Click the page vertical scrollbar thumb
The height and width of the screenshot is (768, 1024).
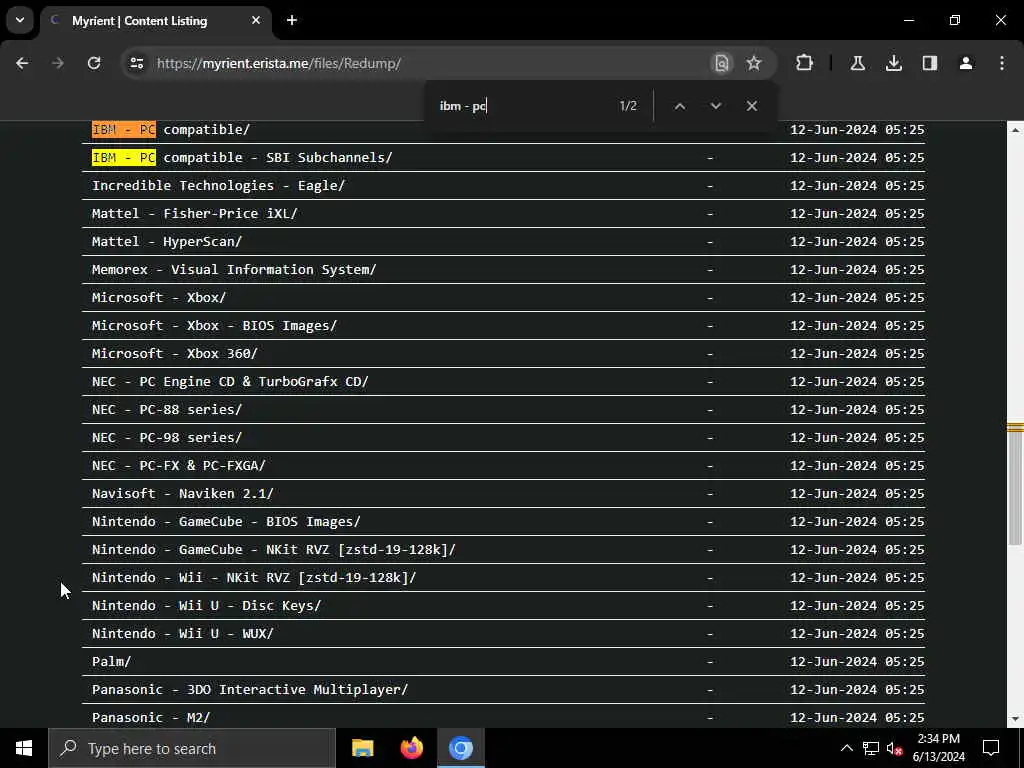(1015, 487)
